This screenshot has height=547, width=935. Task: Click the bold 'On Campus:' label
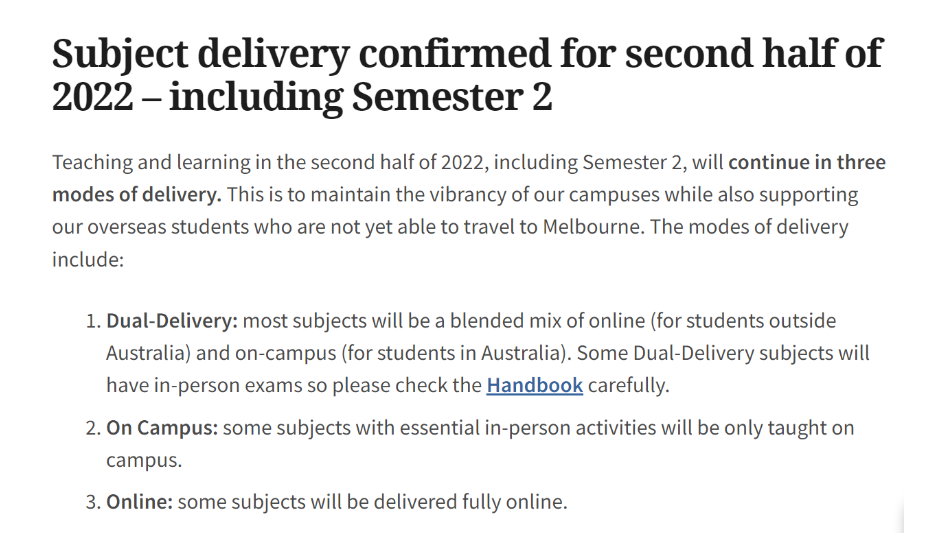coord(162,428)
